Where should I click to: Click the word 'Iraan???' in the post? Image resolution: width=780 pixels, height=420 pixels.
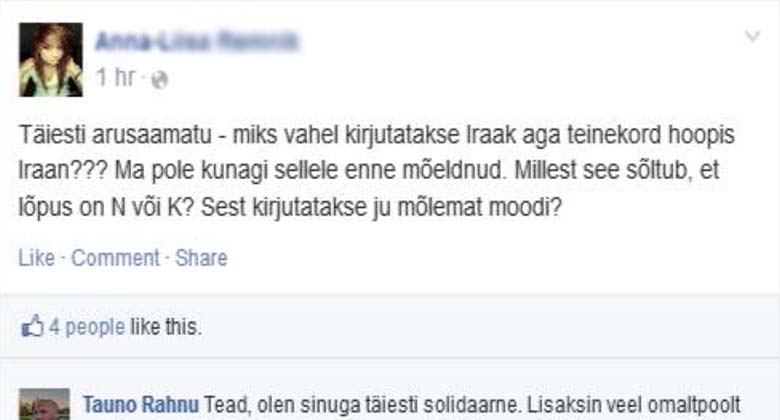63,171
